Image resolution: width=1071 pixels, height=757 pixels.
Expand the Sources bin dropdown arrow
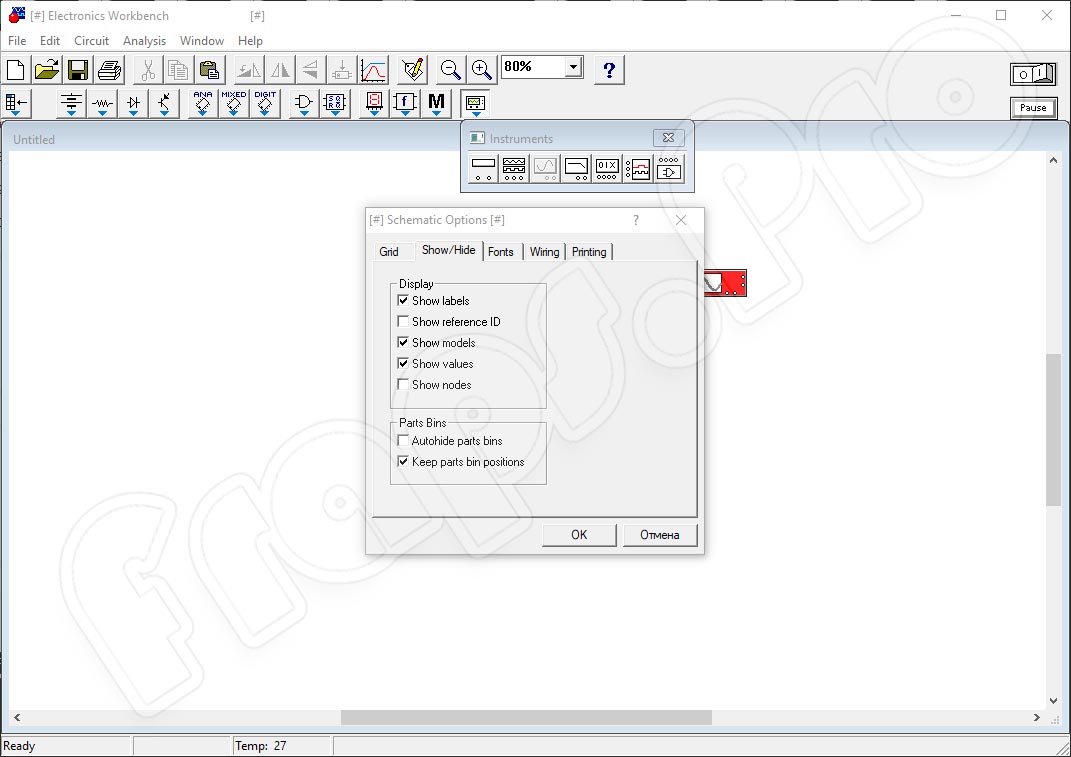69,113
